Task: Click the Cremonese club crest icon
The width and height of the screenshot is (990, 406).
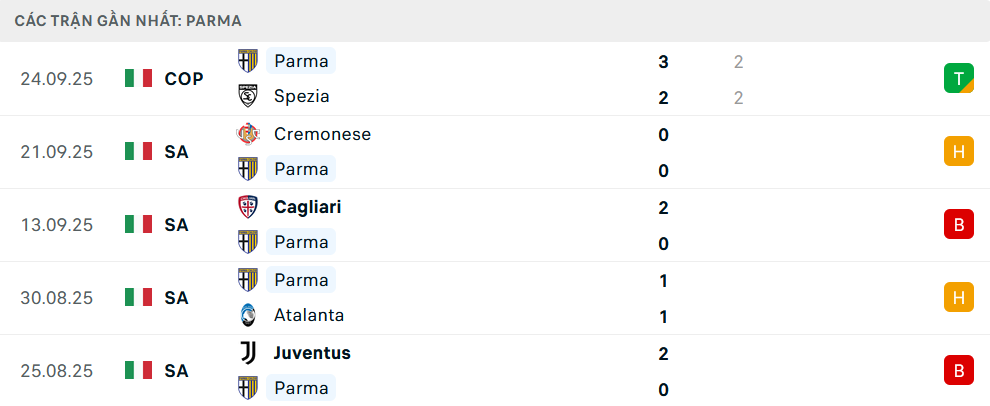Action: [x=247, y=134]
